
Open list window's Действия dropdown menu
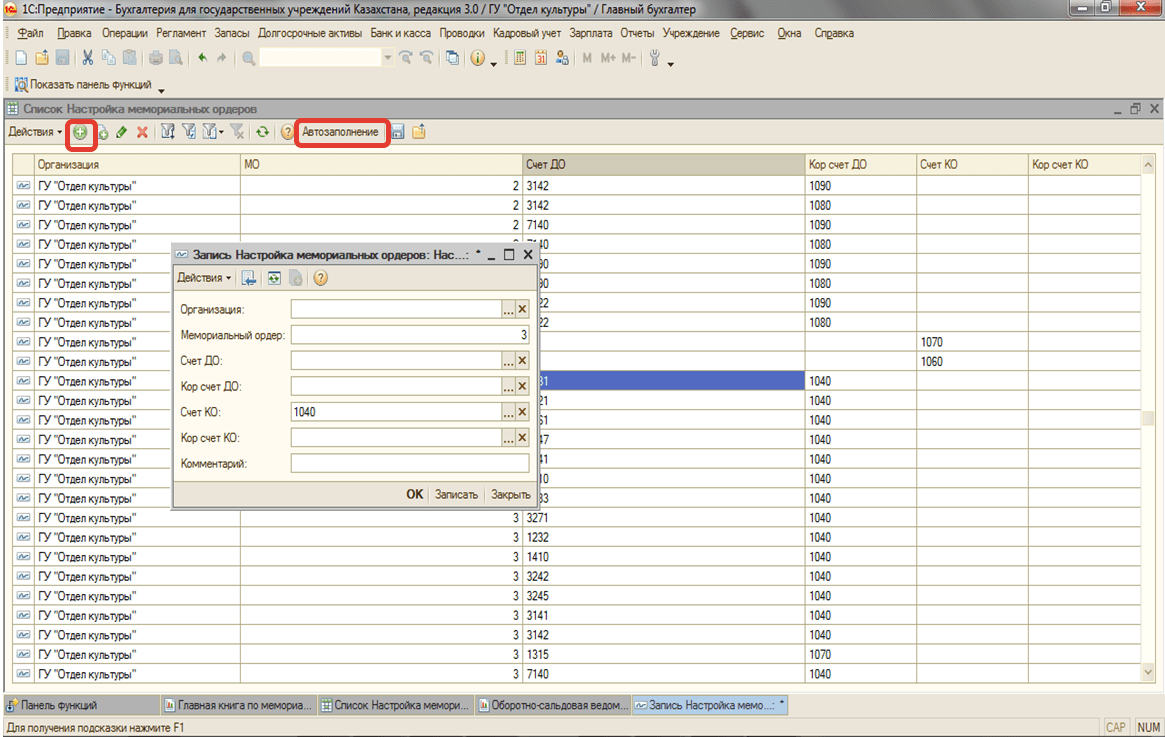pos(34,132)
